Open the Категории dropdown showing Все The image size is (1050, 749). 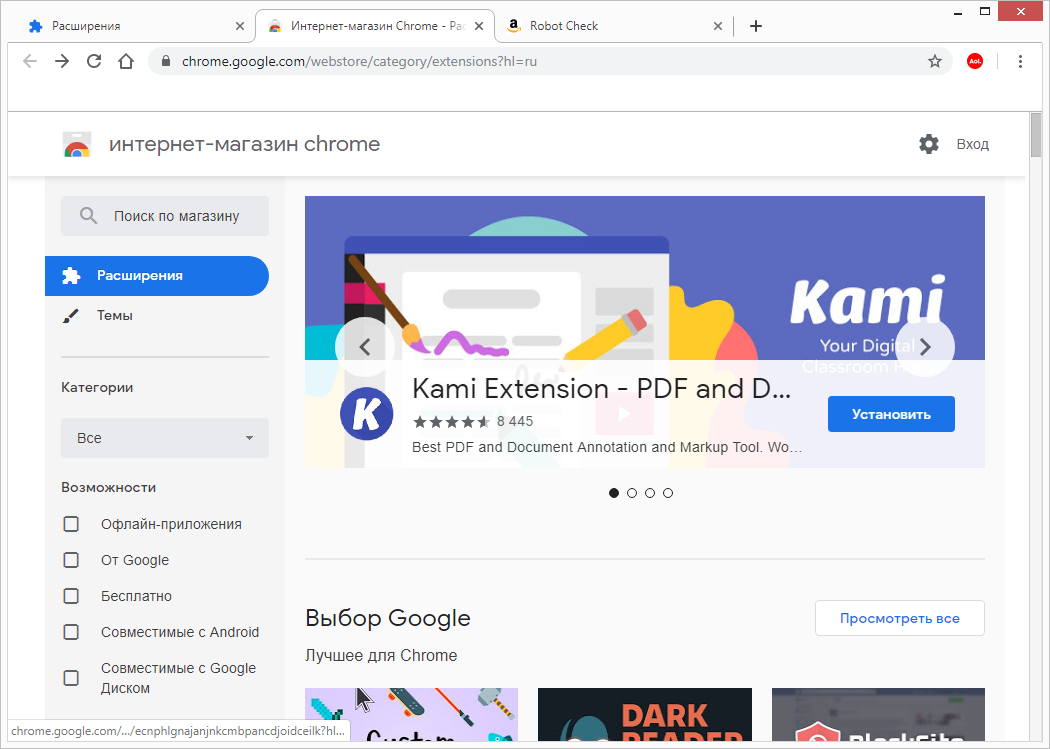[165, 438]
